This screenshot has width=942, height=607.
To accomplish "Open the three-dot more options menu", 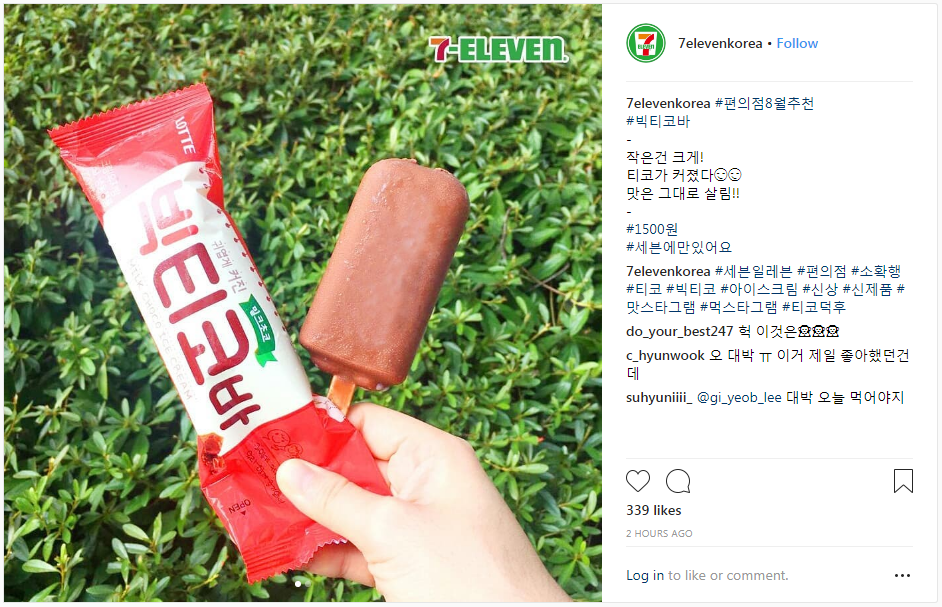I will [902, 576].
